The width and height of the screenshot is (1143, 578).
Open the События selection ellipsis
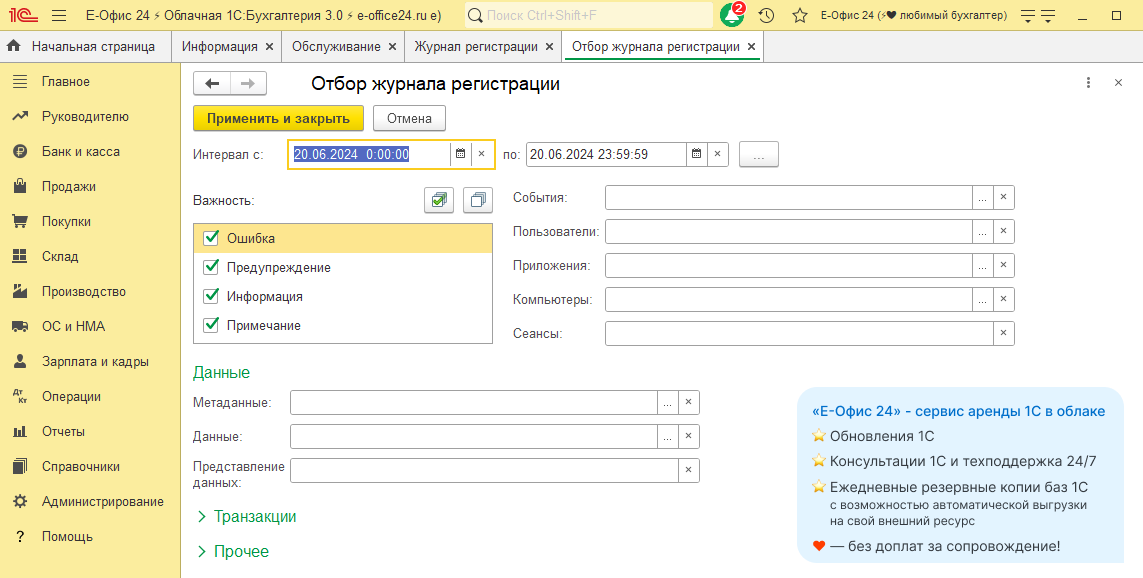(x=983, y=197)
